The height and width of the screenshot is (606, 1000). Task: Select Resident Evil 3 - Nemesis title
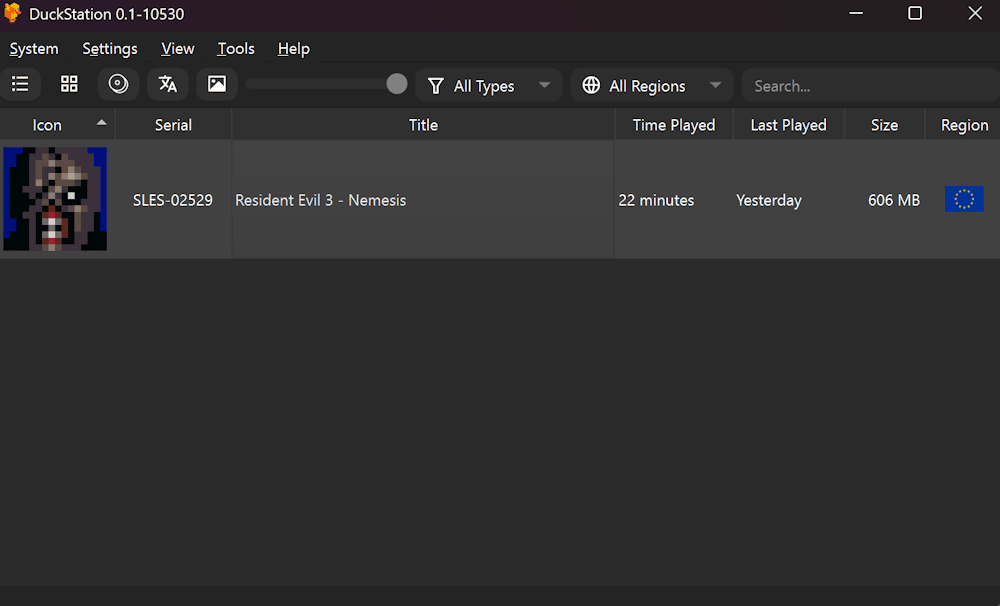click(320, 200)
